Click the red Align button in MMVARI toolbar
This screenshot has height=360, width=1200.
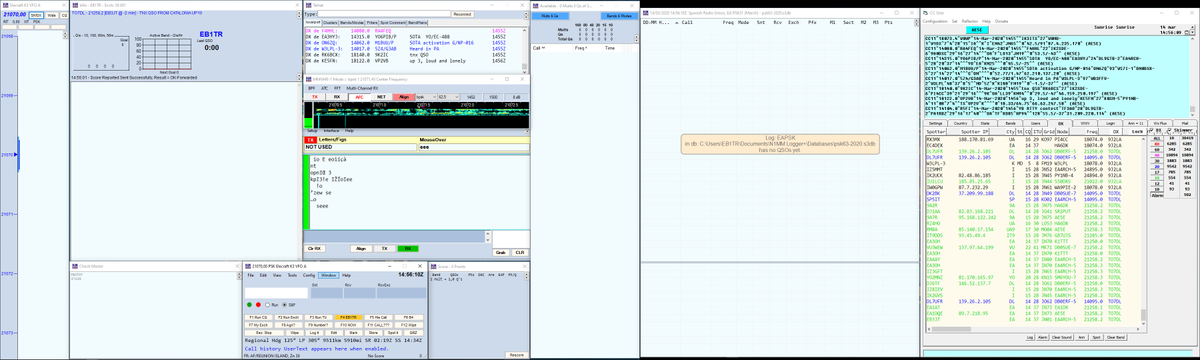(404, 96)
